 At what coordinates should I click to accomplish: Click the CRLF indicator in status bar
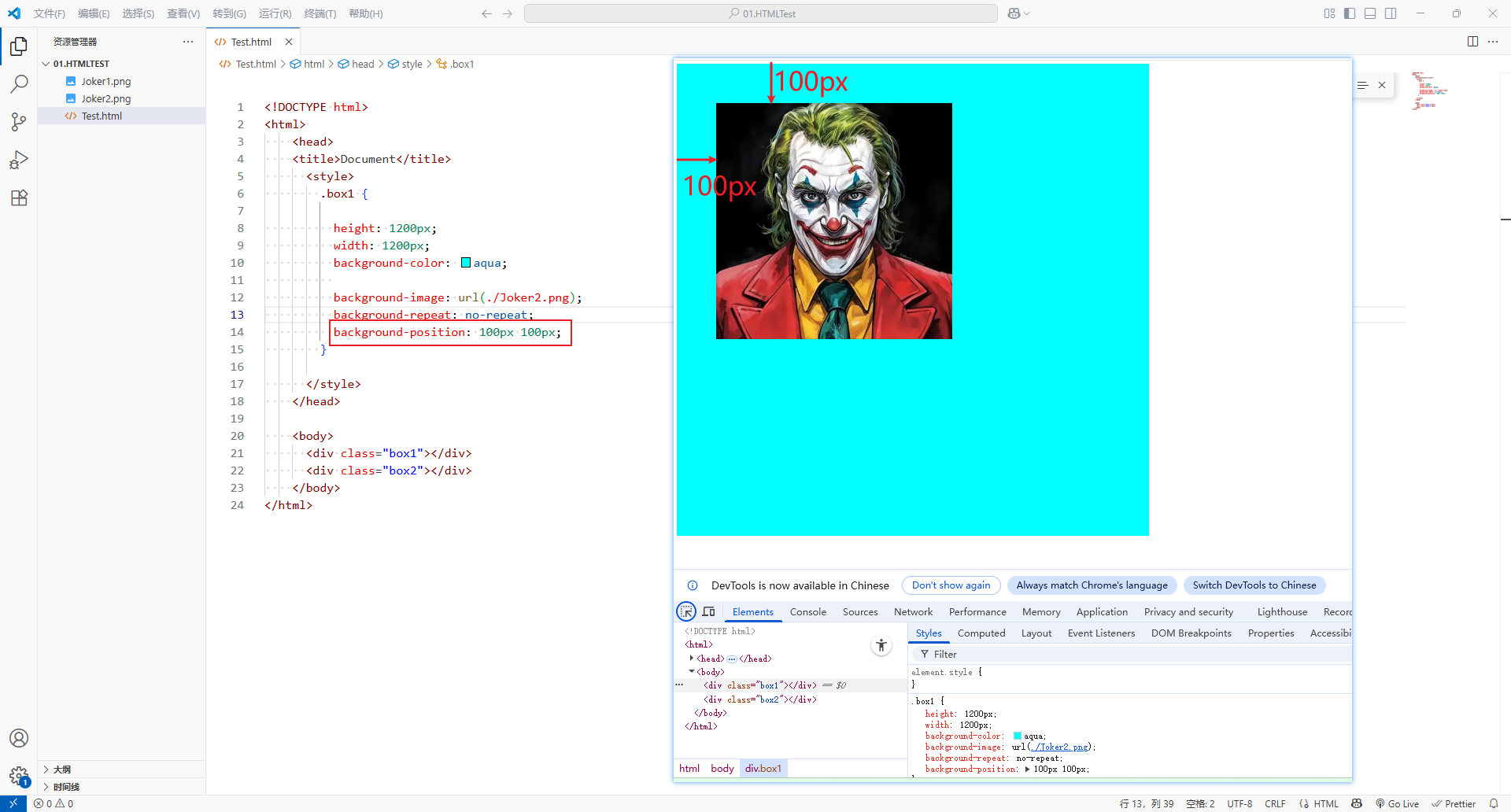[1275, 803]
